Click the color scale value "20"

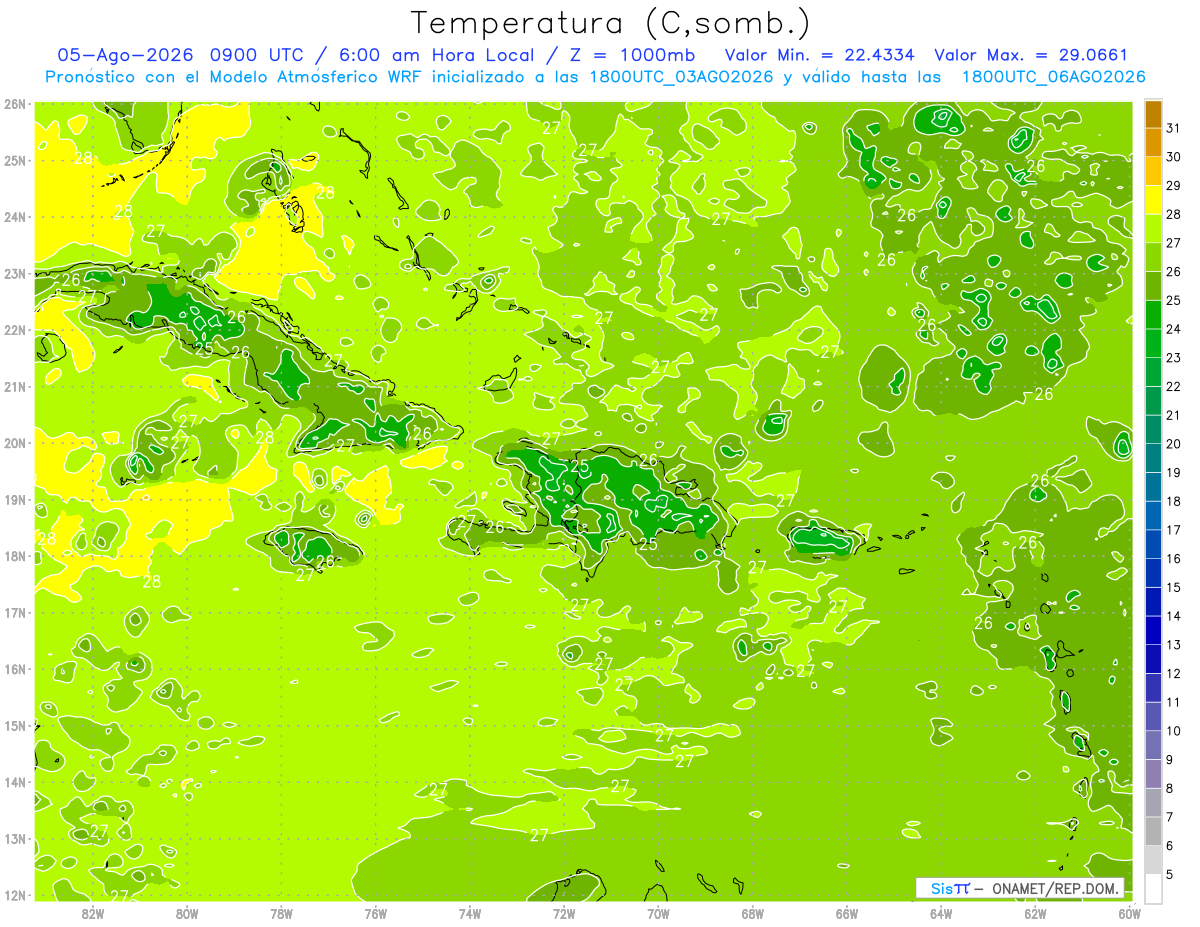tap(1173, 444)
